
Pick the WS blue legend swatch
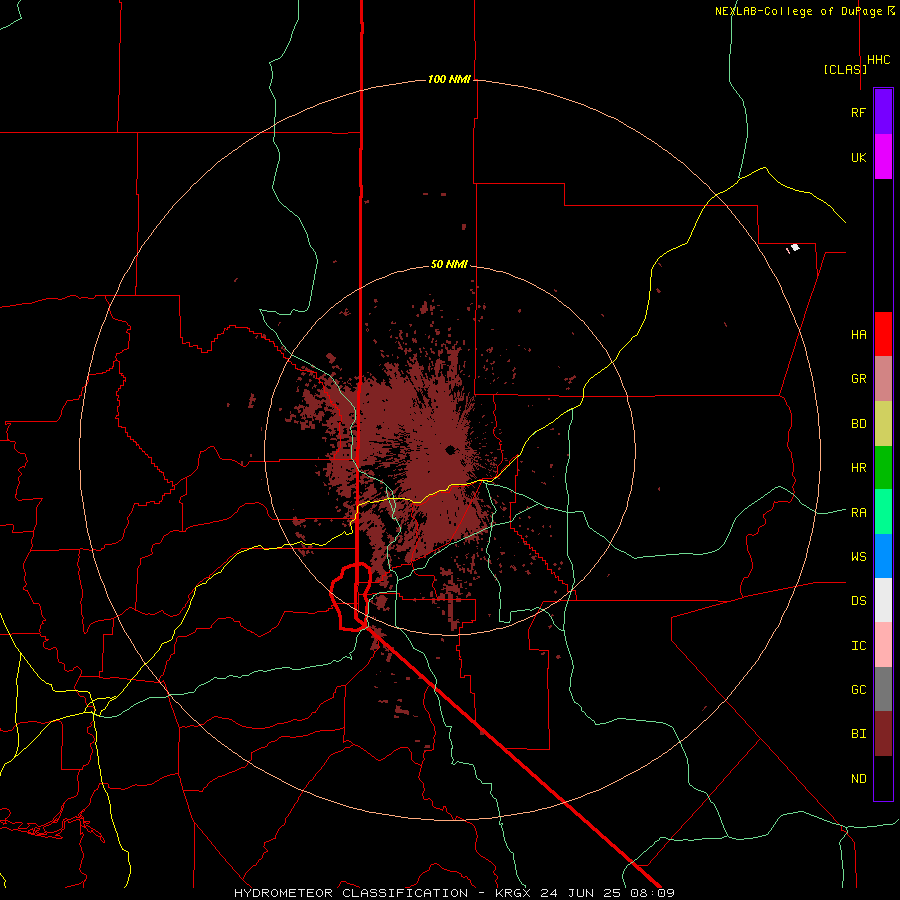tap(883, 556)
